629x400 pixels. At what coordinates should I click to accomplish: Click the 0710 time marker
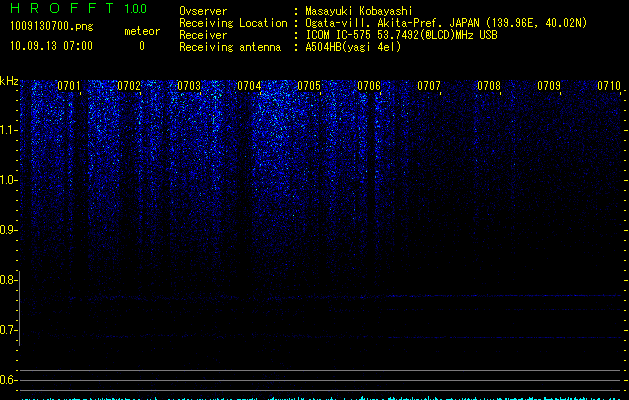(x=609, y=86)
